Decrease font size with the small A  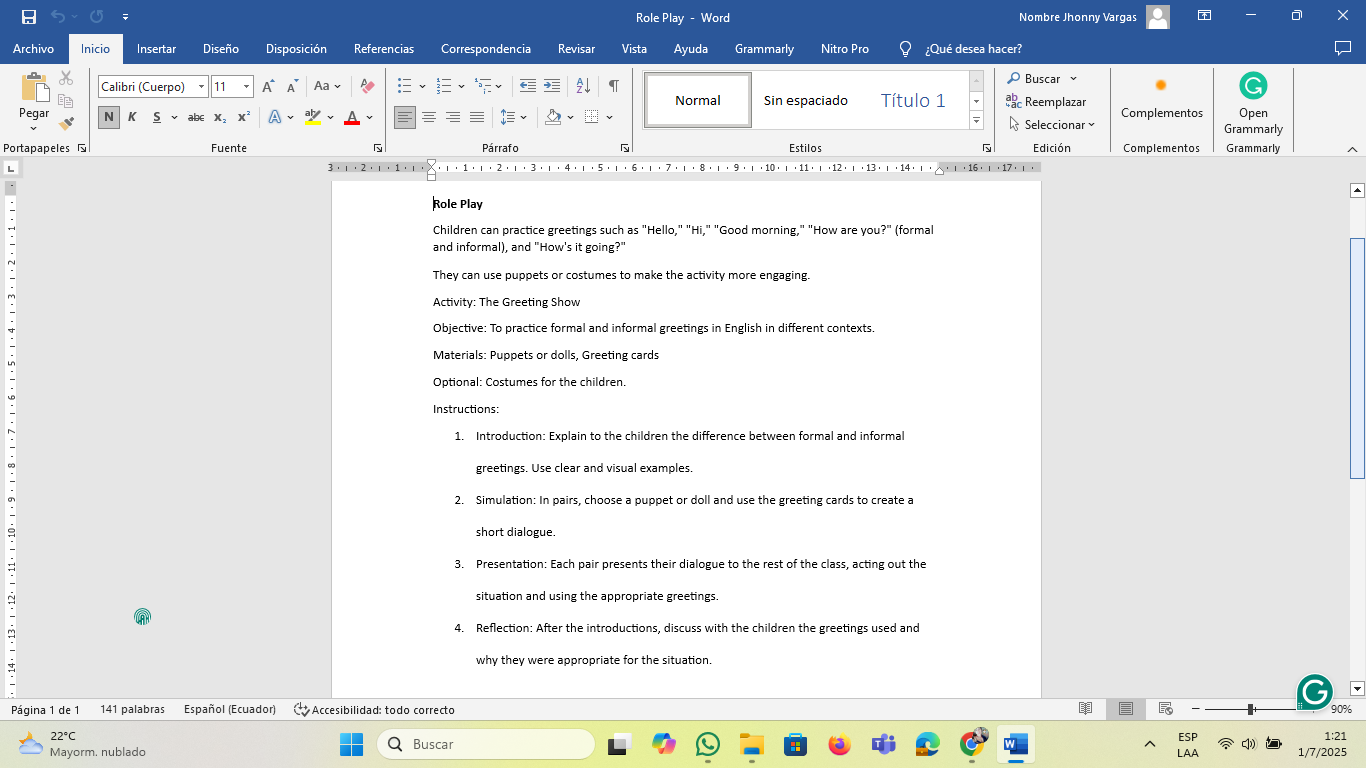point(291,87)
